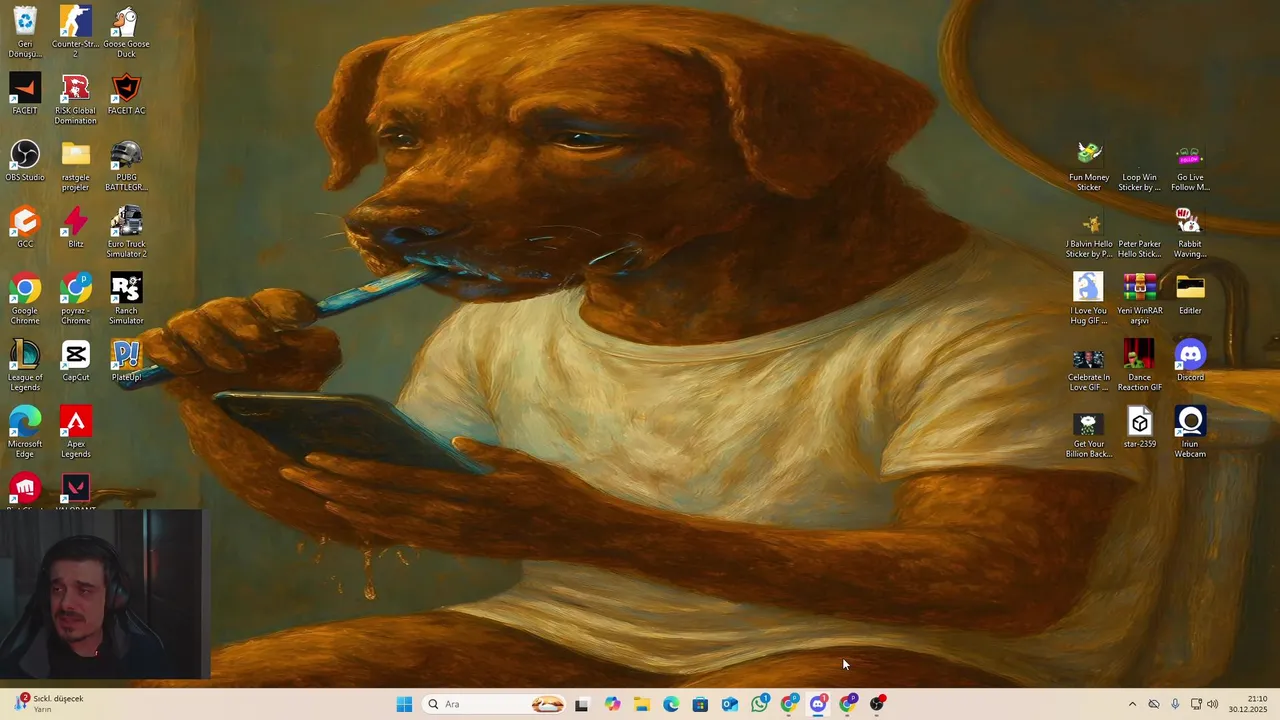Open File Explorer from the taskbar
Image resolution: width=1280 pixels, height=720 pixels.
(x=641, y=704)
